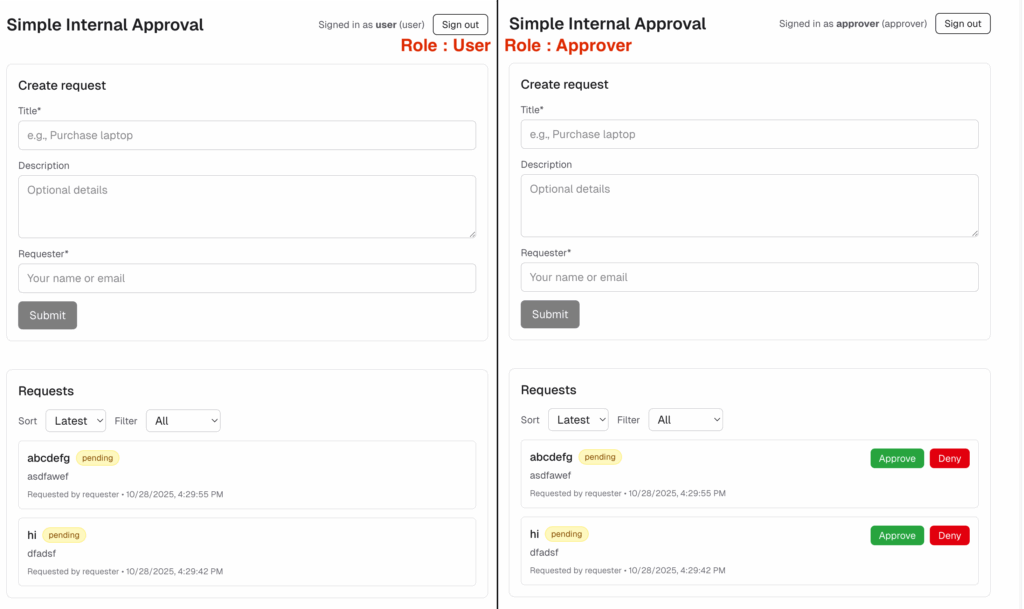Screen dimensions: 1024x609
Task: Click Sign out in the approver role panel
Action: (962, 24)
